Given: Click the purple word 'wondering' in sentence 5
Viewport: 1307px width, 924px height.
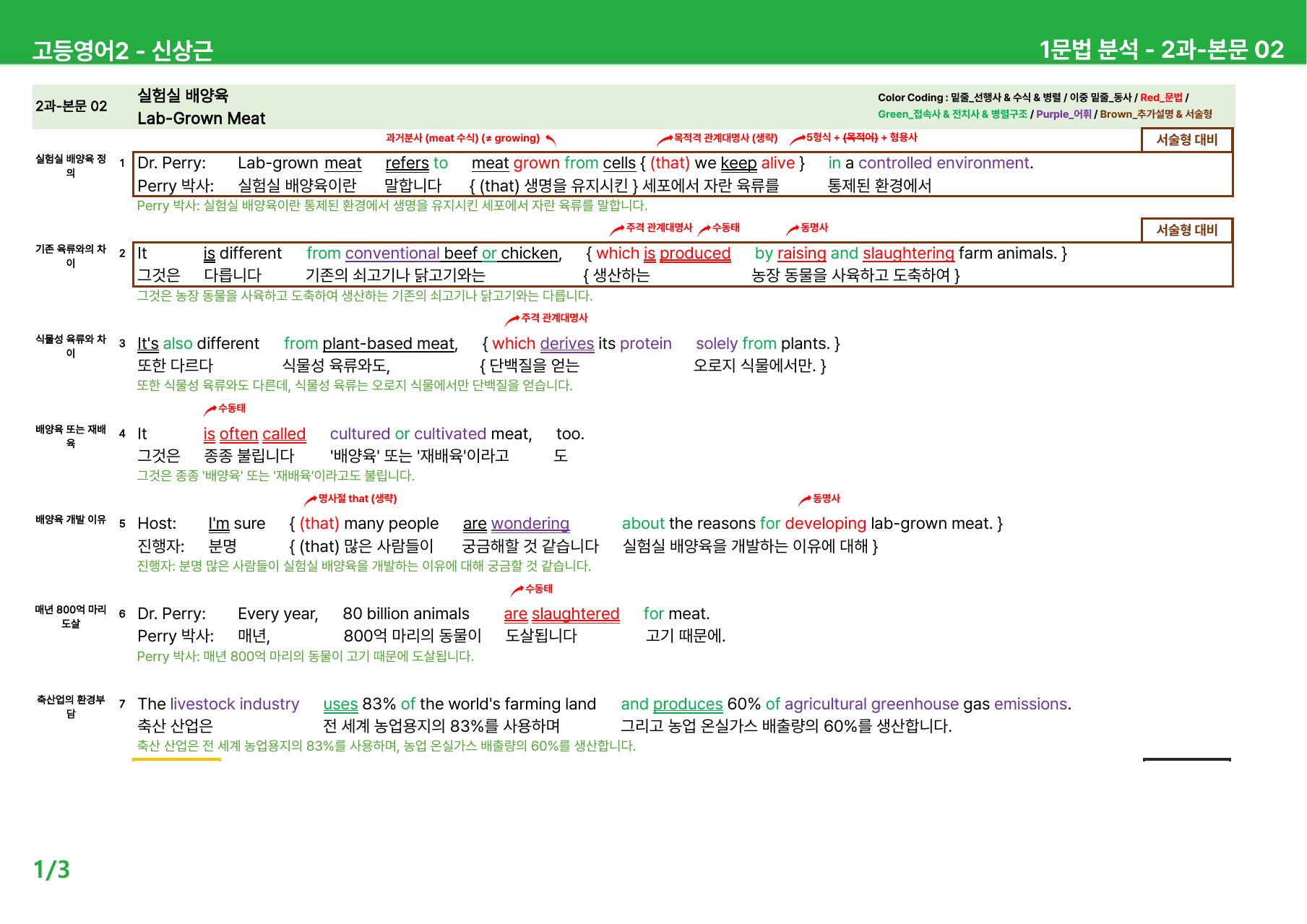Looking at the screenshot, I should tap(530, 524).
